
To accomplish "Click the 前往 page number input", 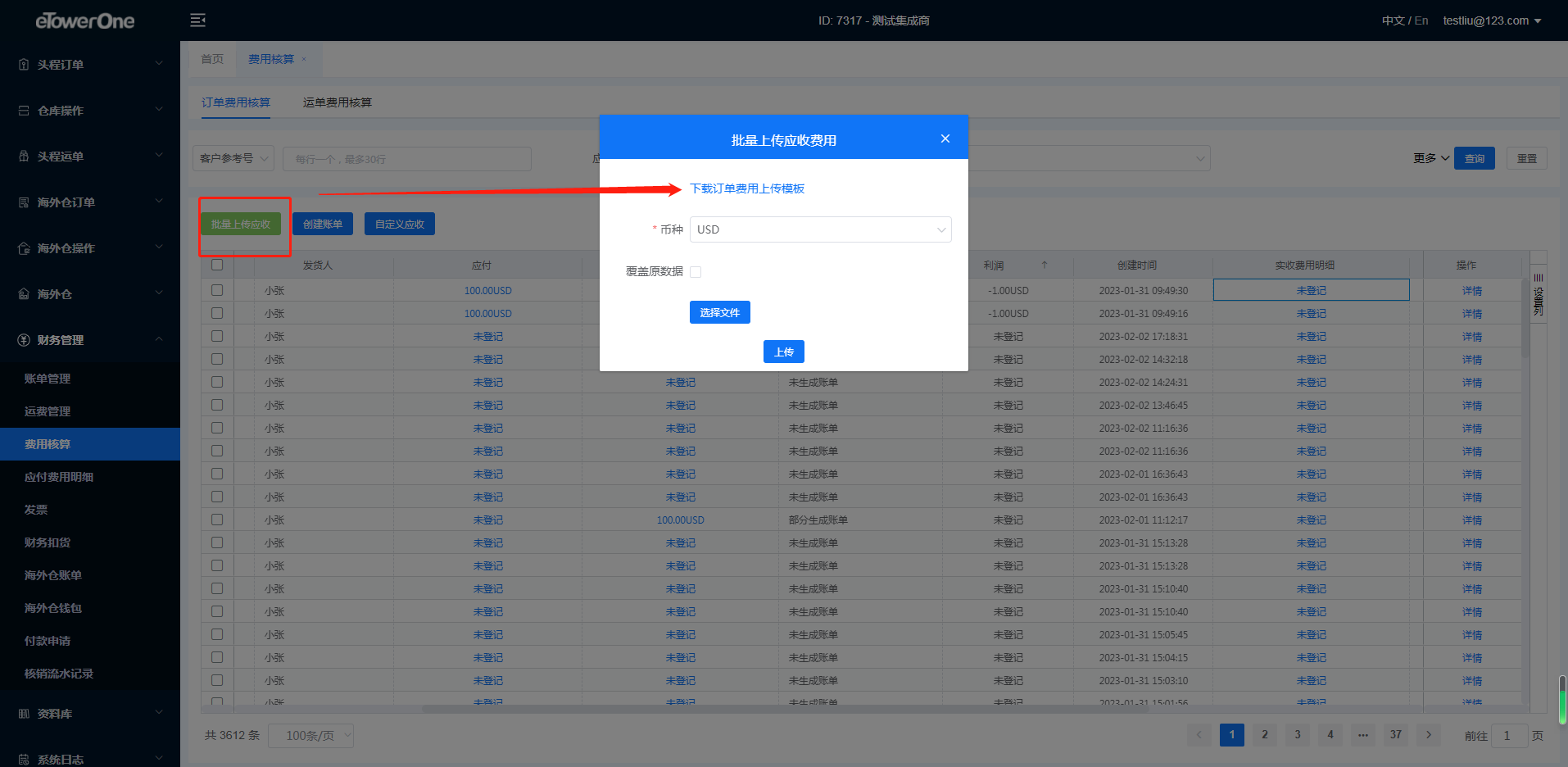I will point(1510,736).
